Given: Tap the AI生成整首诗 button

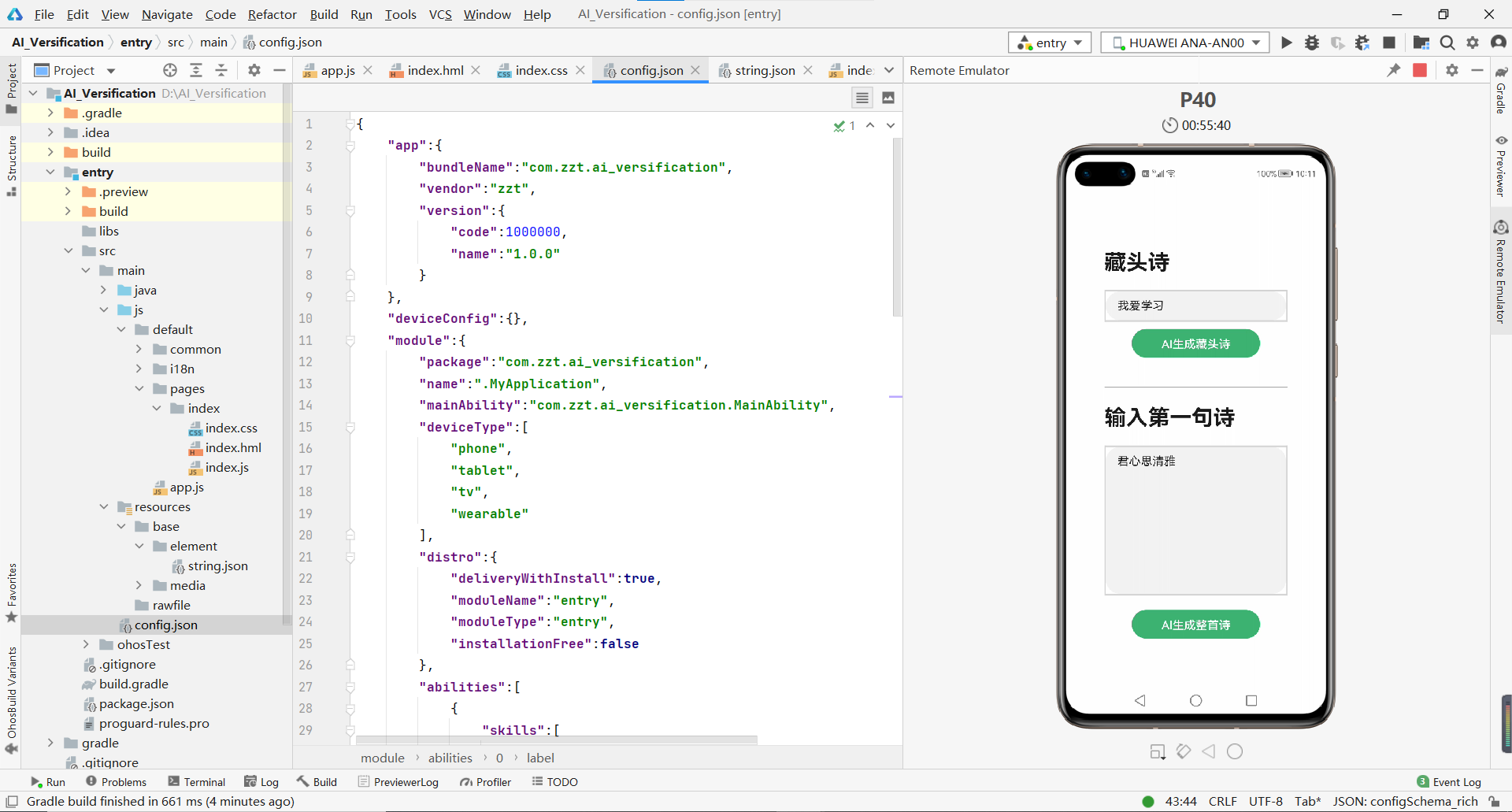Looking at the screenshot, I should tap(1195, 625).
